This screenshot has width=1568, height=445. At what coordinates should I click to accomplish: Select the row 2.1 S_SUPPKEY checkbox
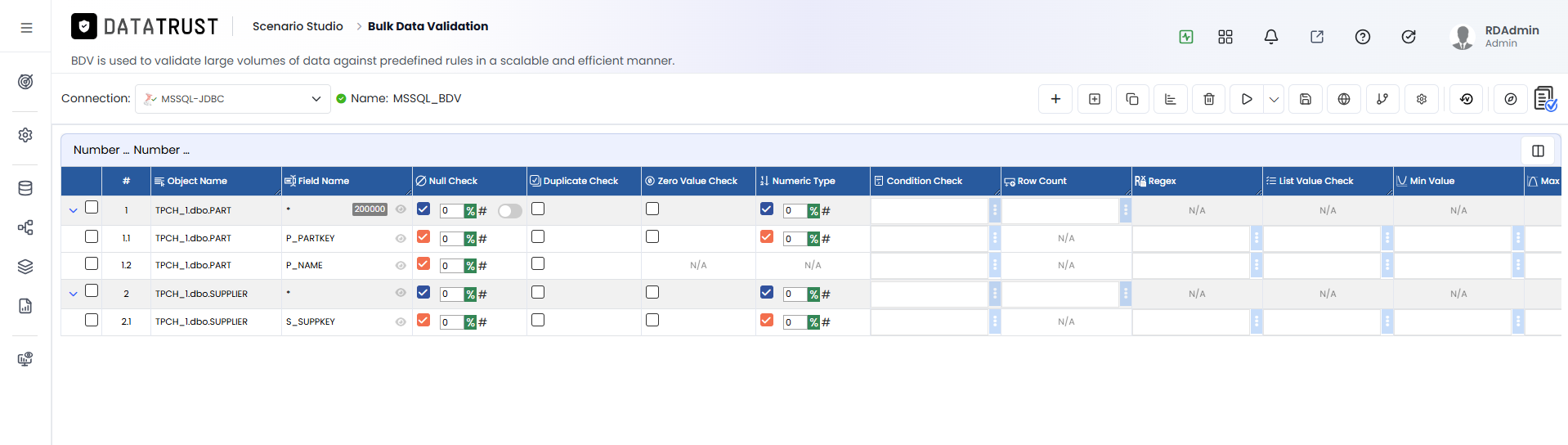pyautogui.click(x=92, y=320)
